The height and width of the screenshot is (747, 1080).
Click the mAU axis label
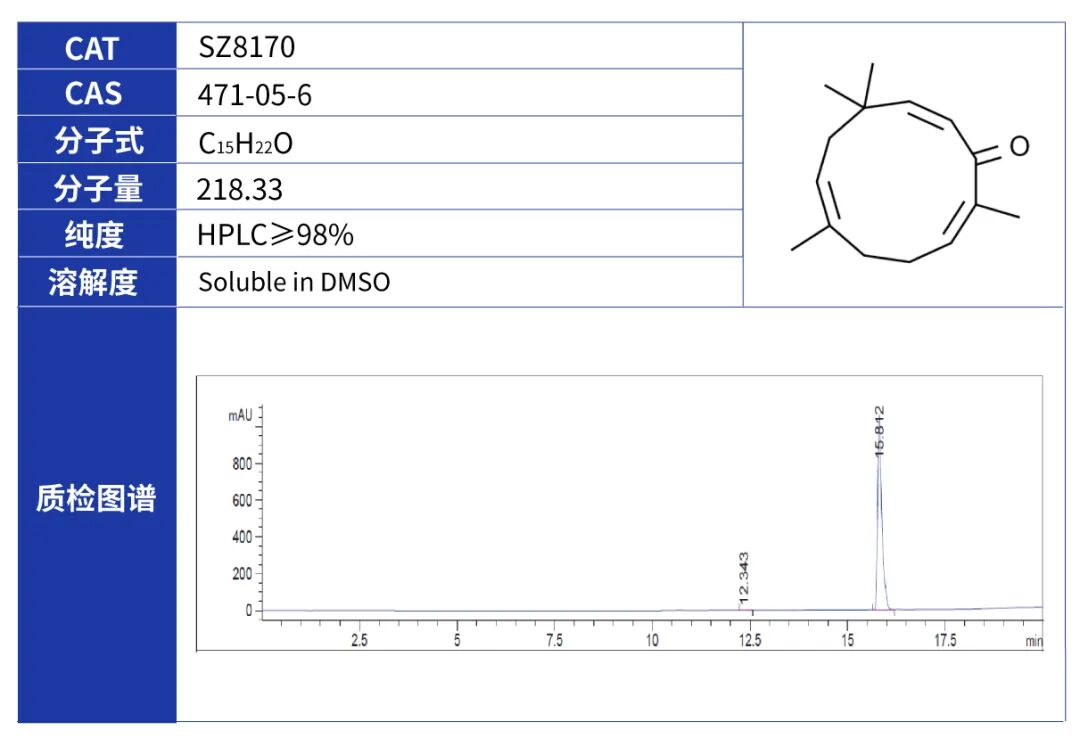240,415
